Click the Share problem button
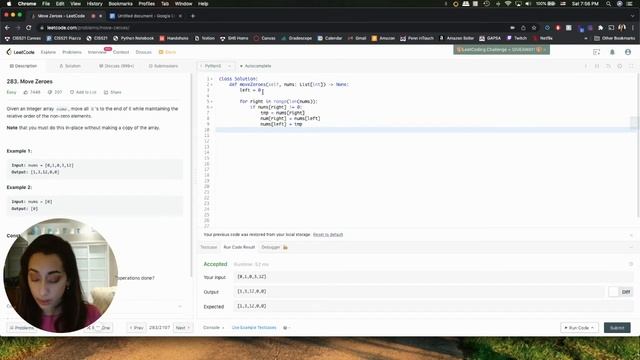This screenshot has width=640, height=360. [113, 92]
